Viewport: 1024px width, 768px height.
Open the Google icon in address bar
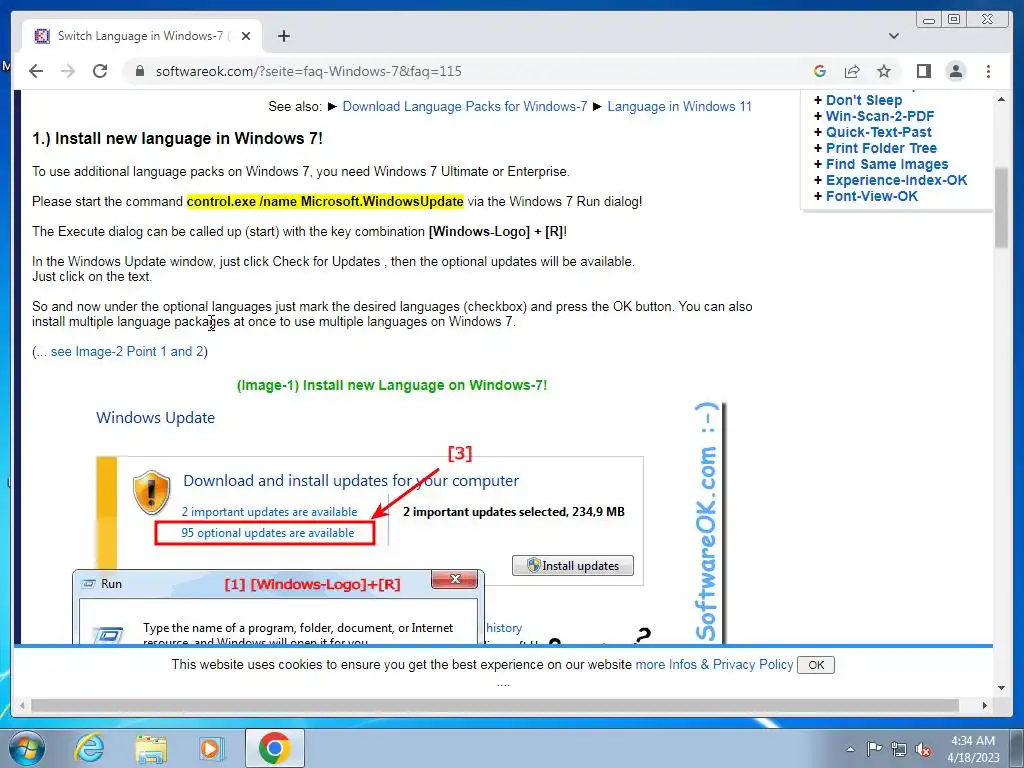tap(820, 71)
